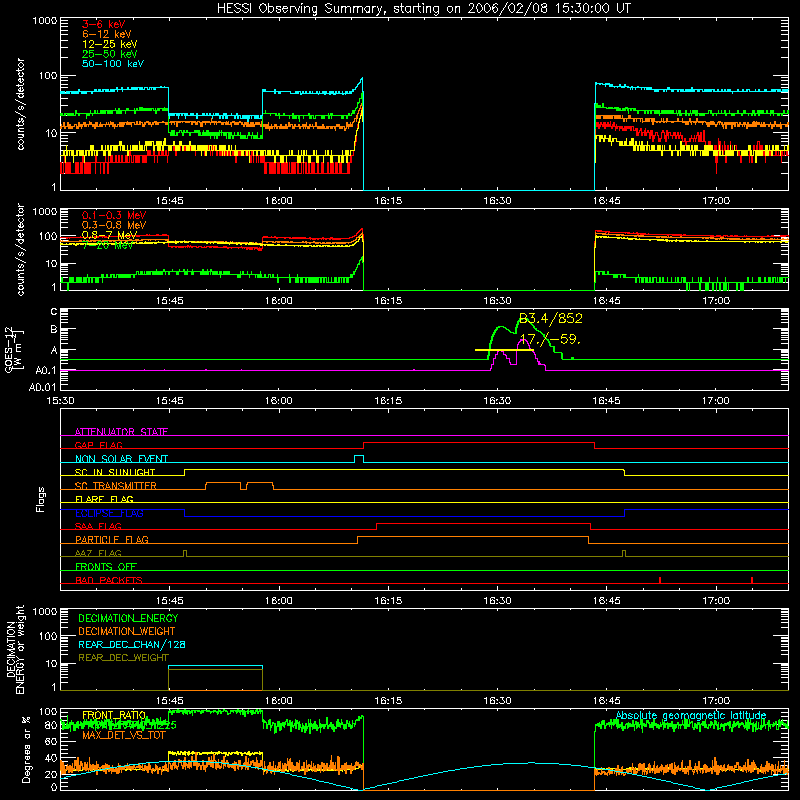
Task: Pick the cyan 50-100 keV legend label
Action: point(113,64)
